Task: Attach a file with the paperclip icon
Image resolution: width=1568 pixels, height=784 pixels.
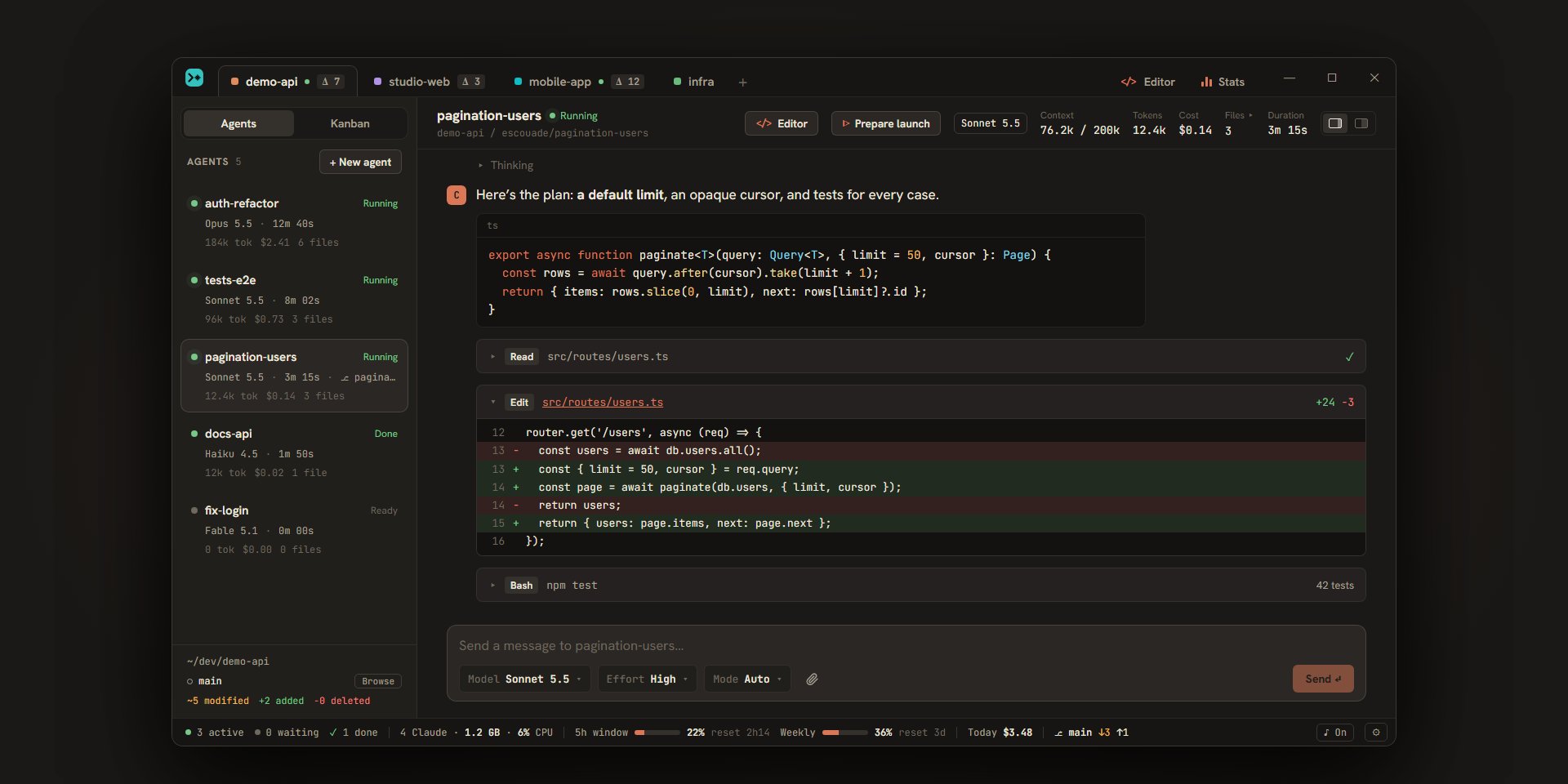Action: click(x=812, y=679)
